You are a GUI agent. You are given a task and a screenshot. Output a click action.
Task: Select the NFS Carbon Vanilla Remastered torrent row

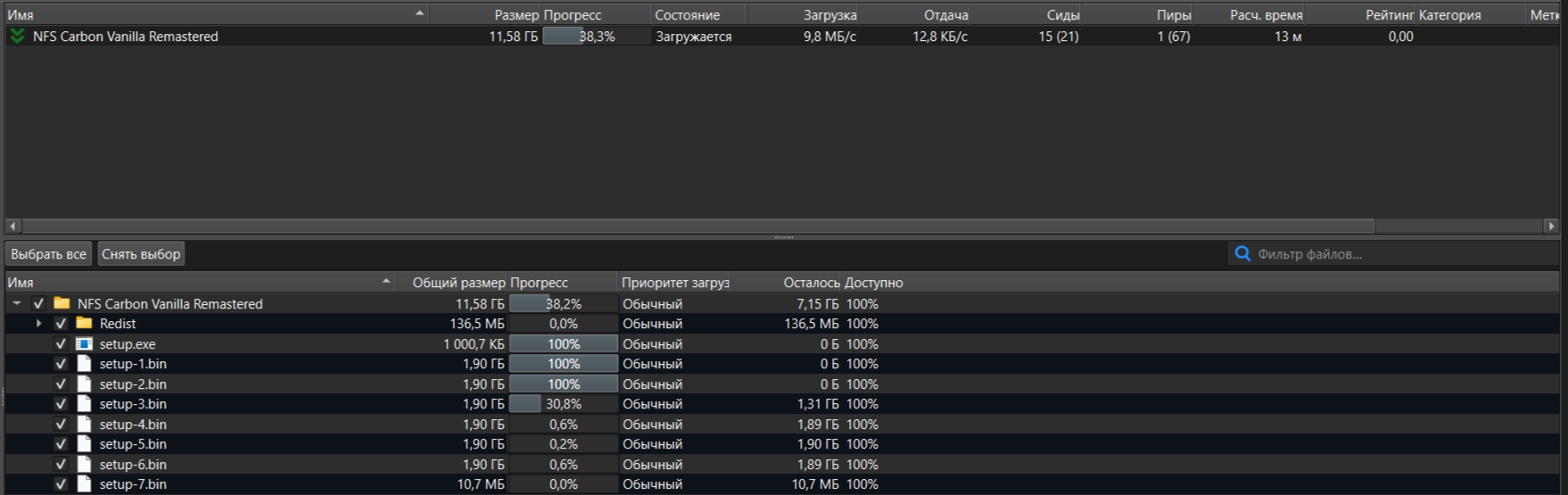coord(784,36)
